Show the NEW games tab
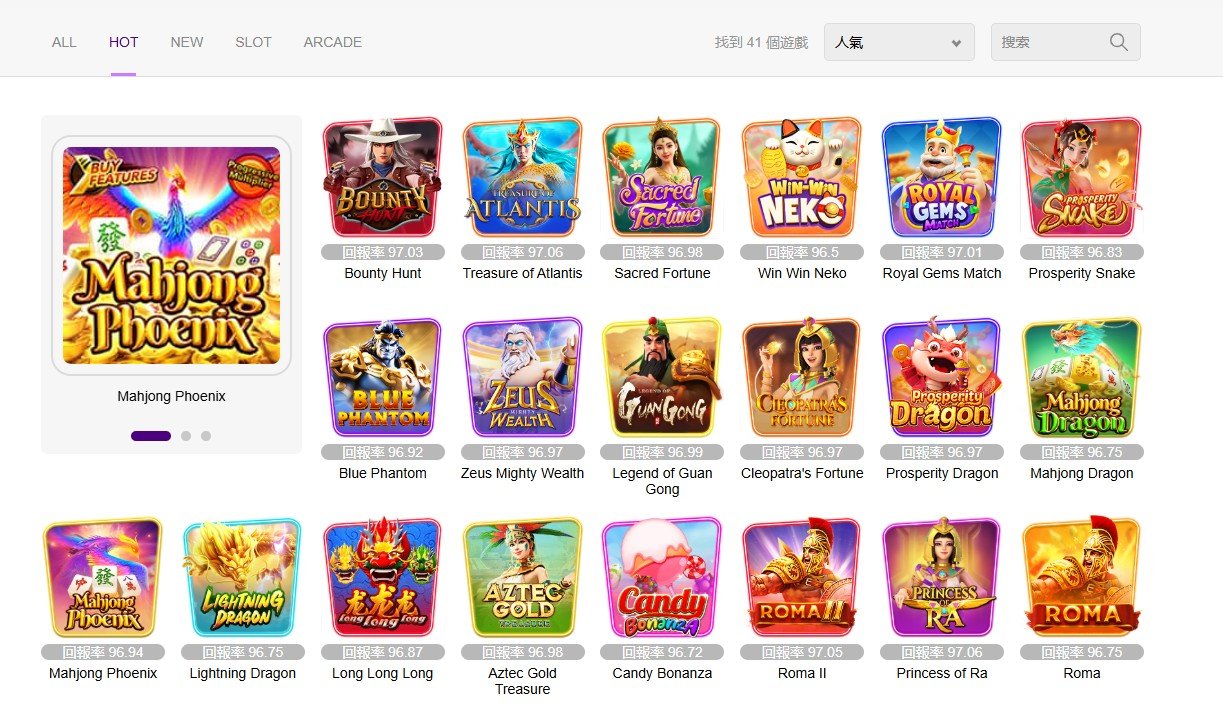Screen dimensions: 1223x710 [187, 42]
